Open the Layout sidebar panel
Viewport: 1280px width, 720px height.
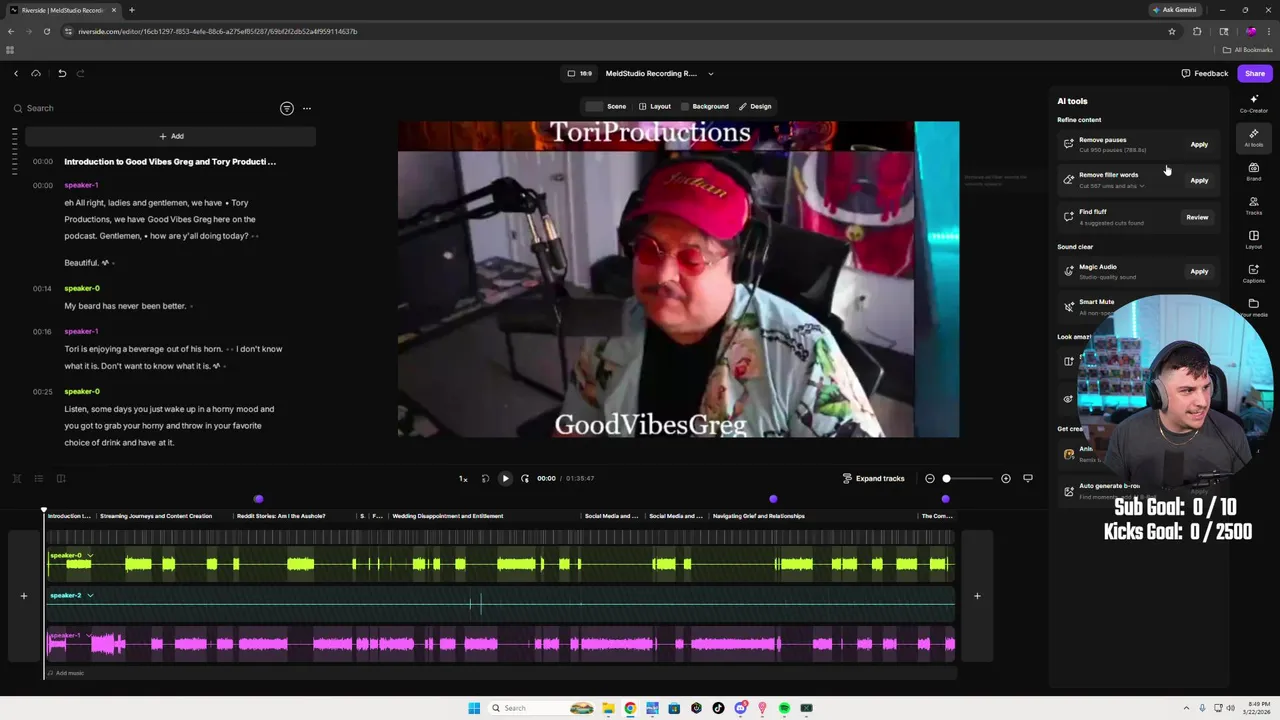click(x=1253, y=239)
